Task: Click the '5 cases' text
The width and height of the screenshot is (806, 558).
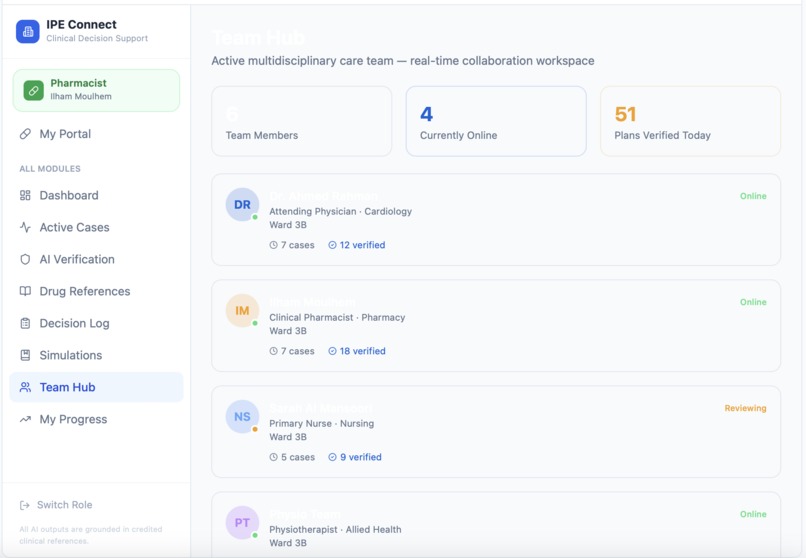Action: [298, 457]
